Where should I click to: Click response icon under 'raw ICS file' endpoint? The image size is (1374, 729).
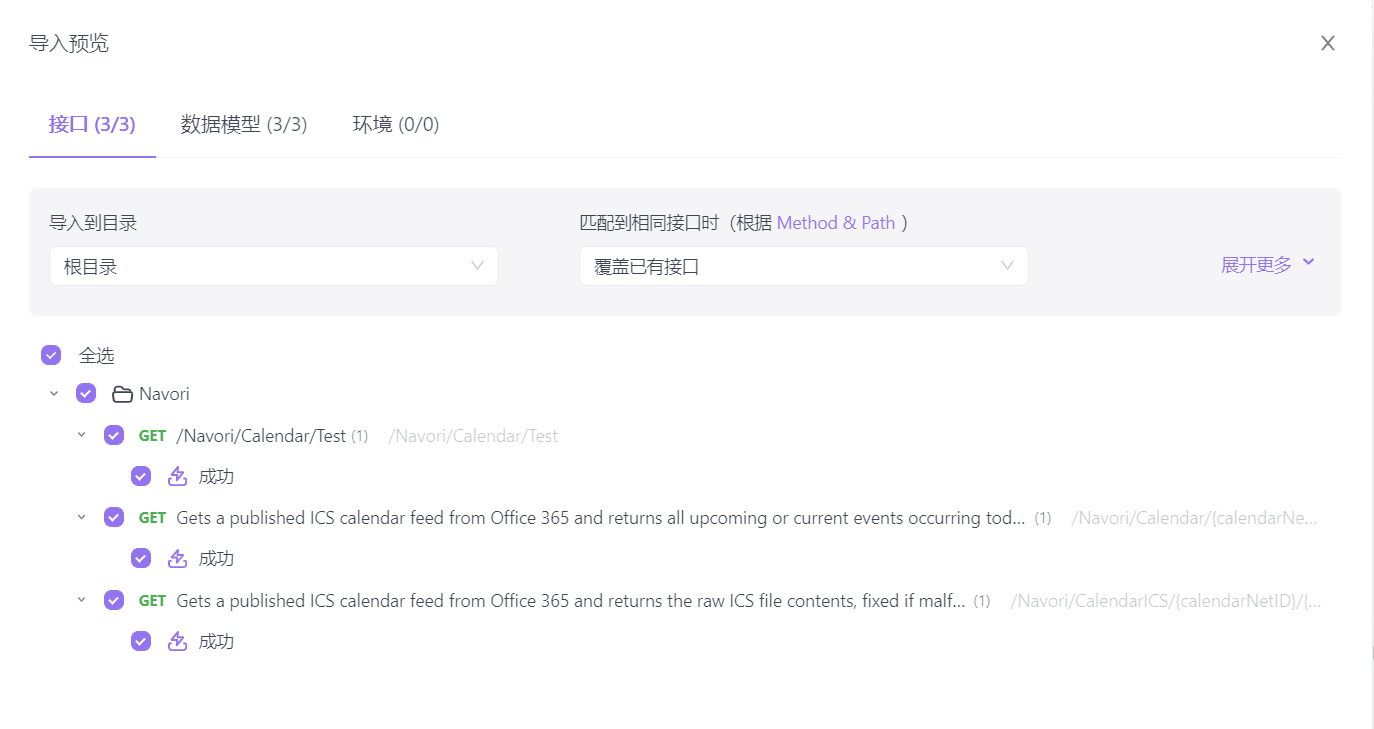177,641
